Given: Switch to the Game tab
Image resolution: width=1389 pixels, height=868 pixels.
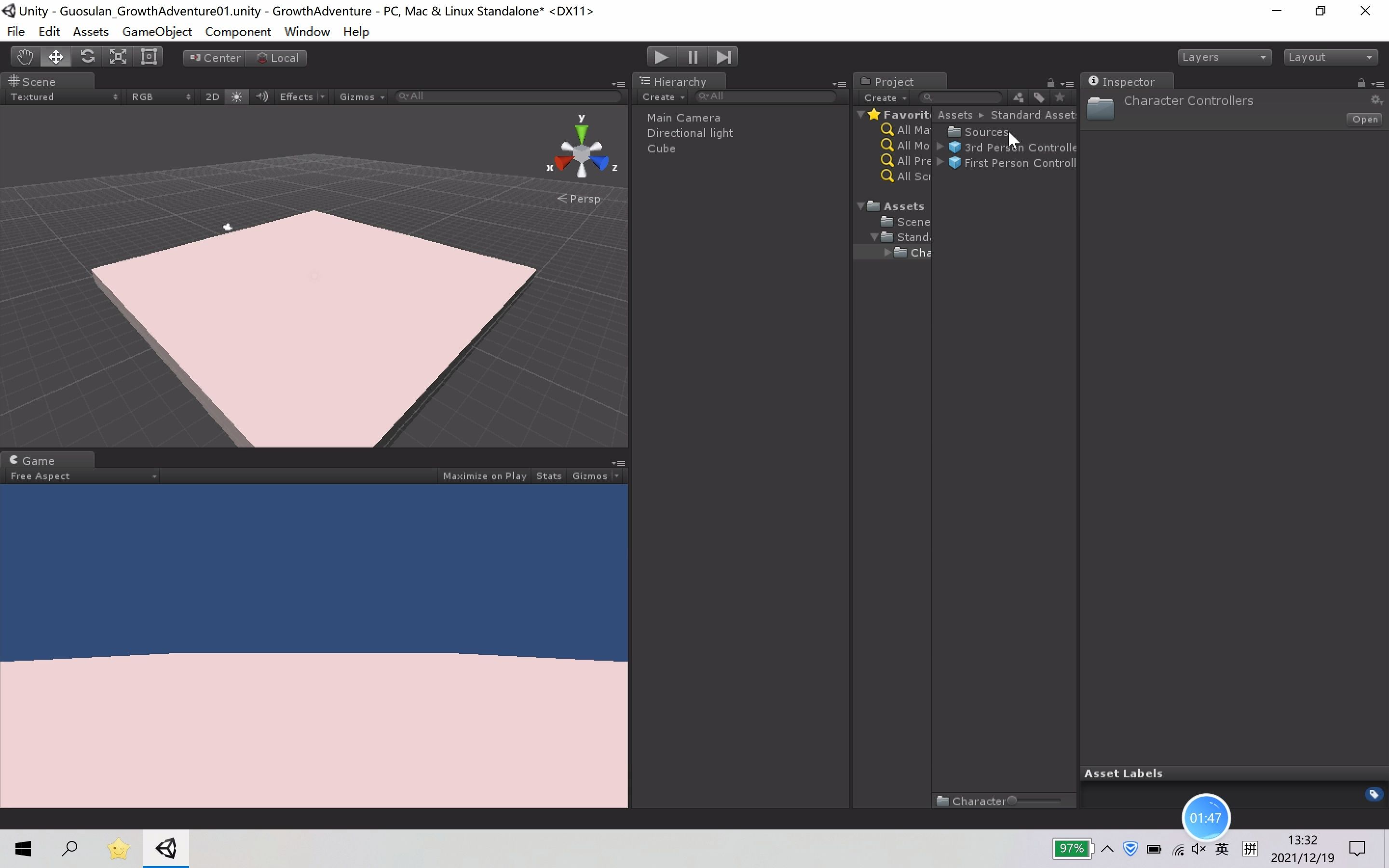Looking at the screenshot, I should (38, 460).
